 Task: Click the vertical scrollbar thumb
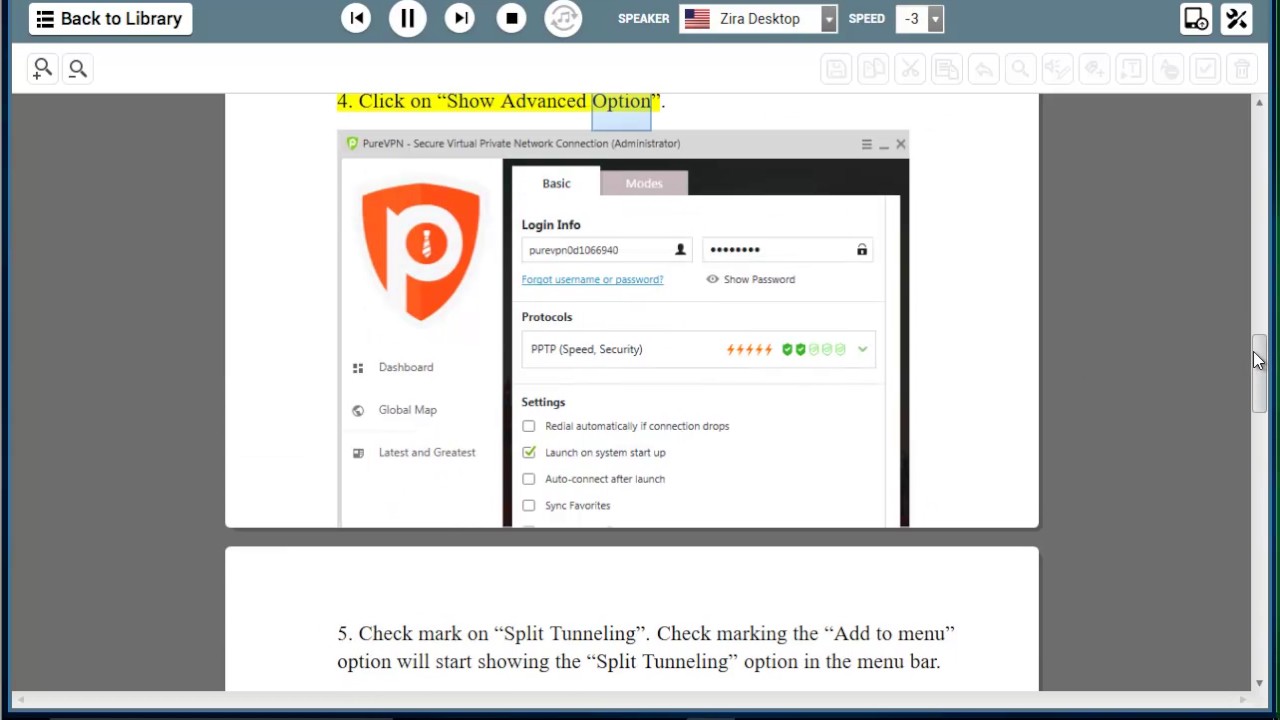[1259, 373]
